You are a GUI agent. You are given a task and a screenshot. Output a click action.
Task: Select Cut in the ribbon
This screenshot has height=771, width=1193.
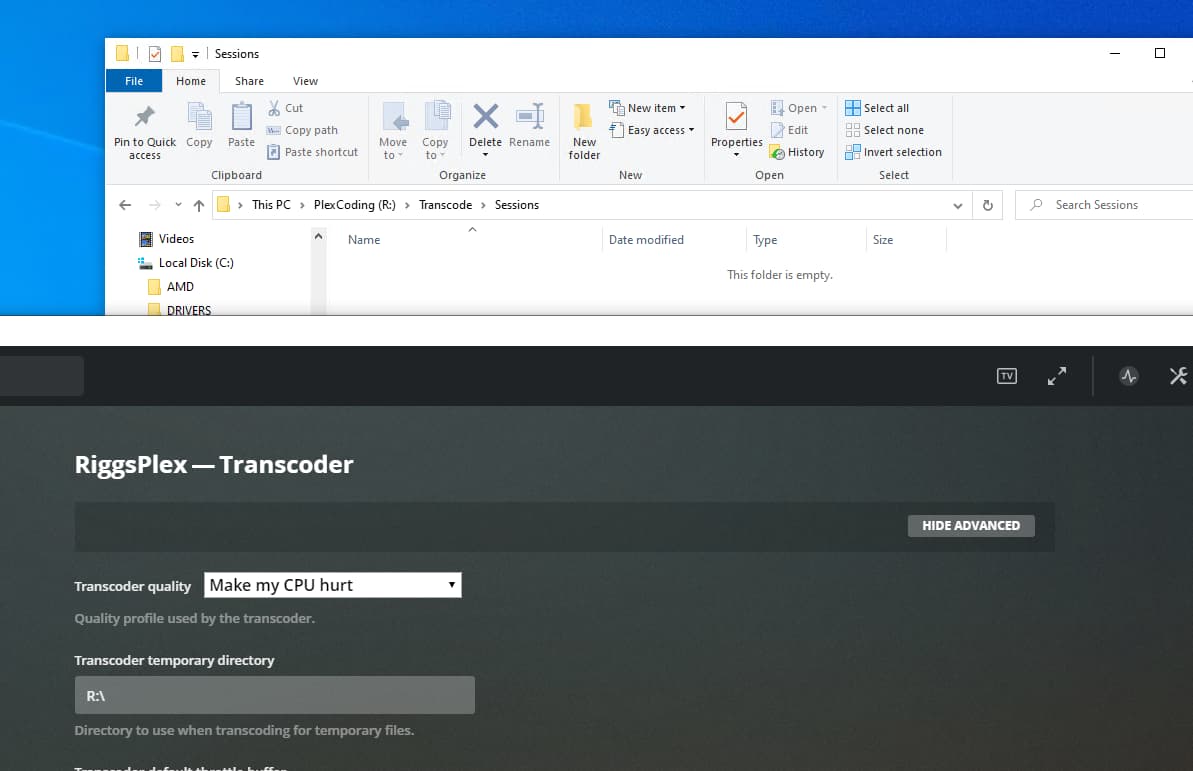point(285,108)
